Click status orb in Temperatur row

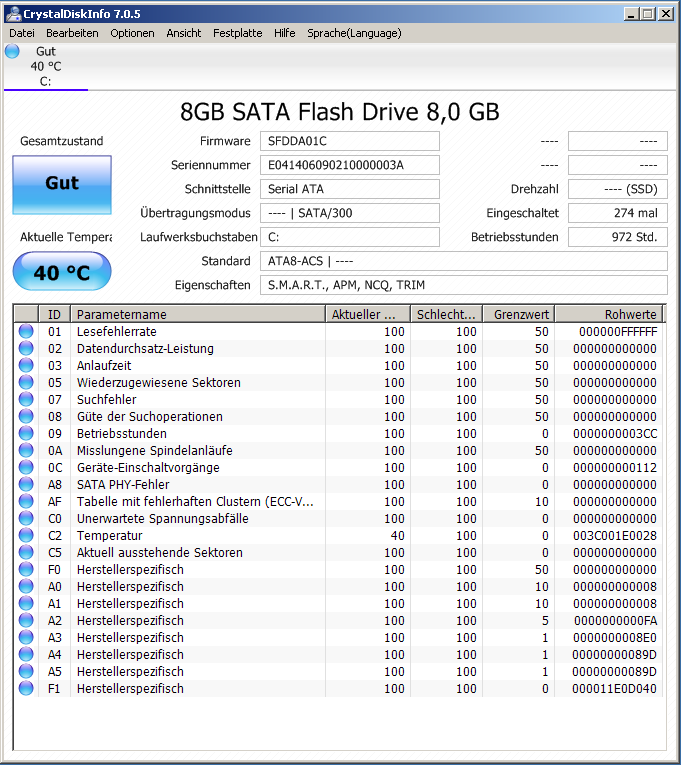coord(26,535)
